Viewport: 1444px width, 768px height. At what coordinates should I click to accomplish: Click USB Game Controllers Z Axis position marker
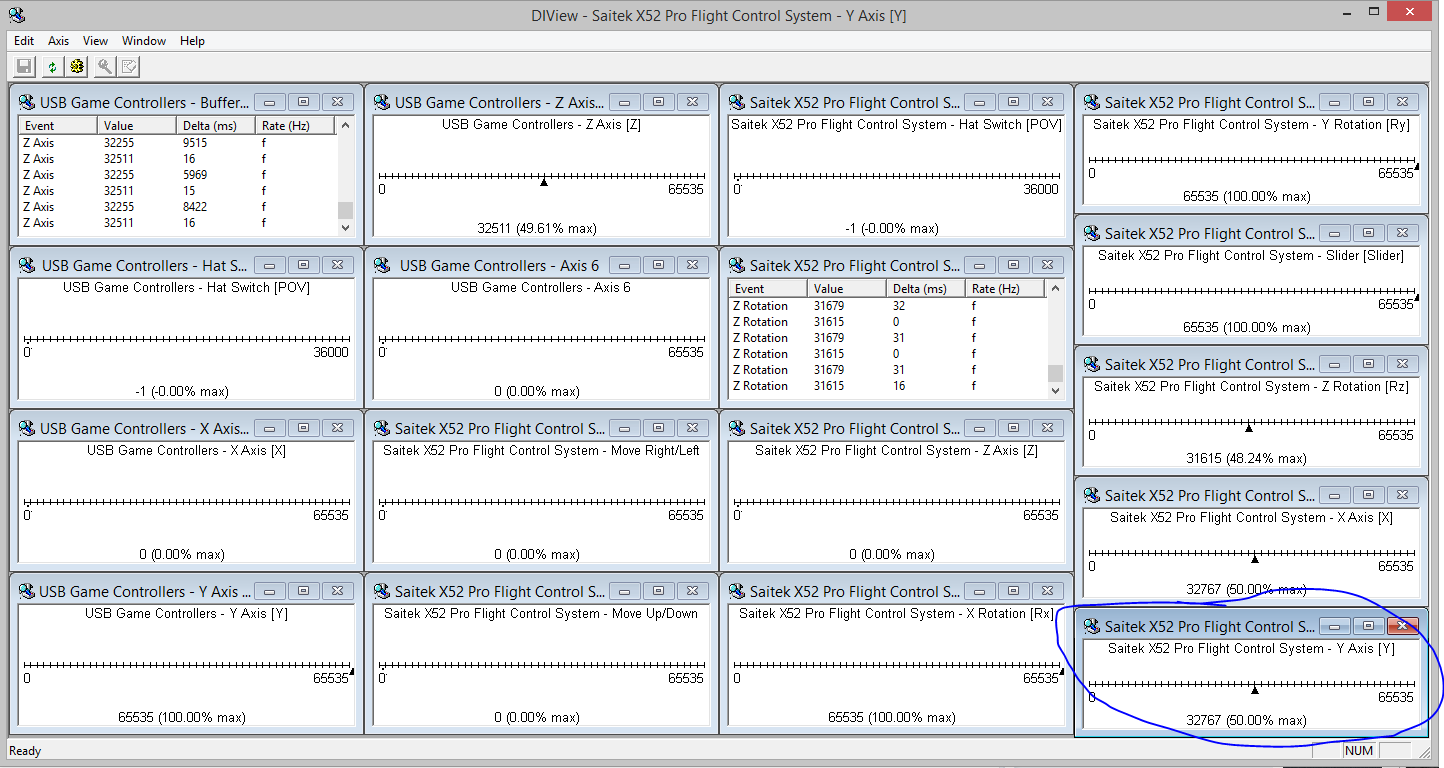[x=544, y=182]
